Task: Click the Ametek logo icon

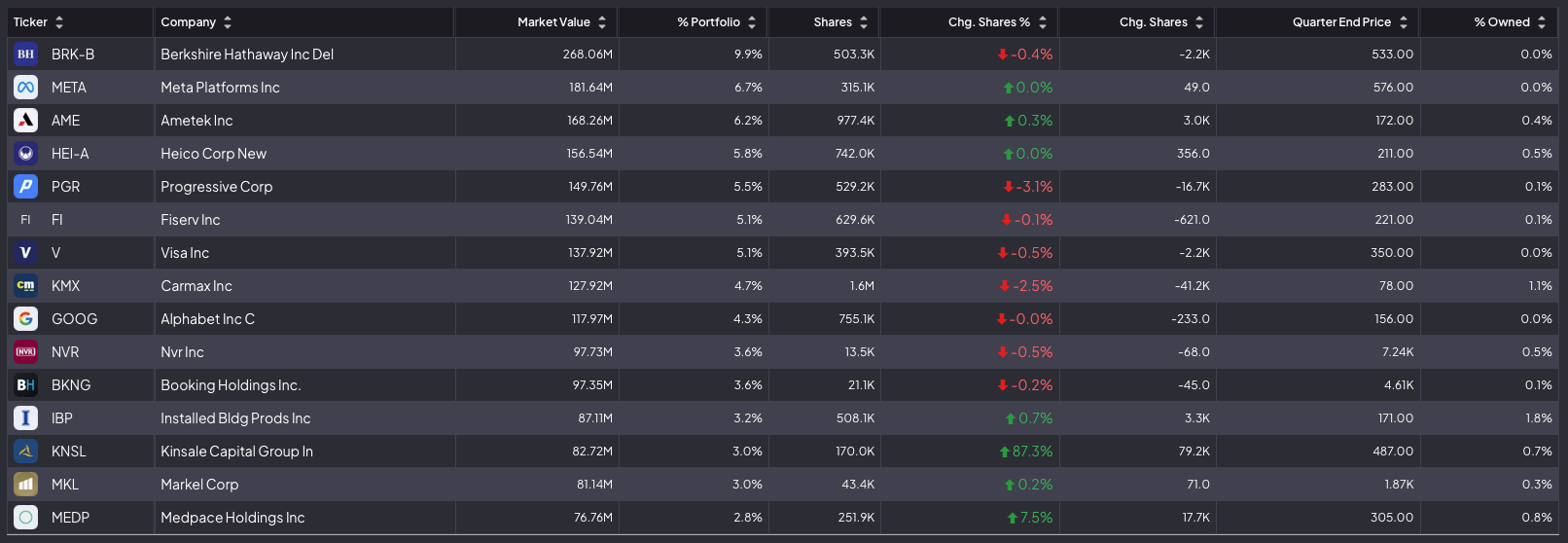Action: [25, 121]
